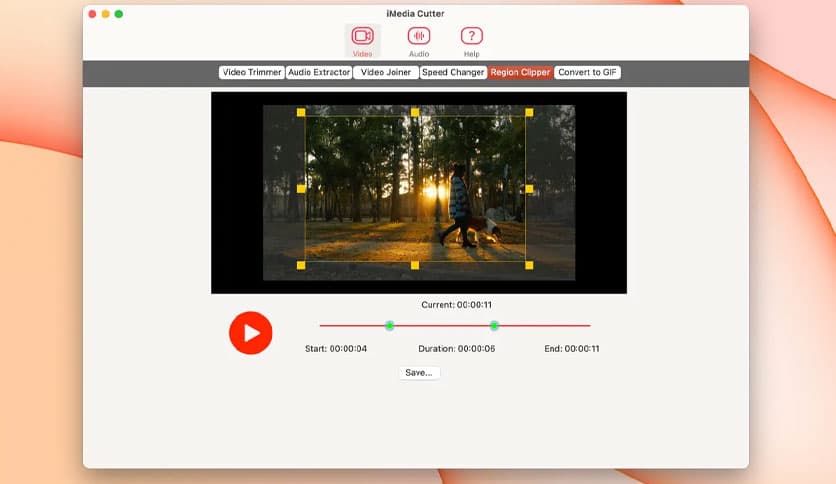Switch to Audio Extractor tab

[319, 72]
